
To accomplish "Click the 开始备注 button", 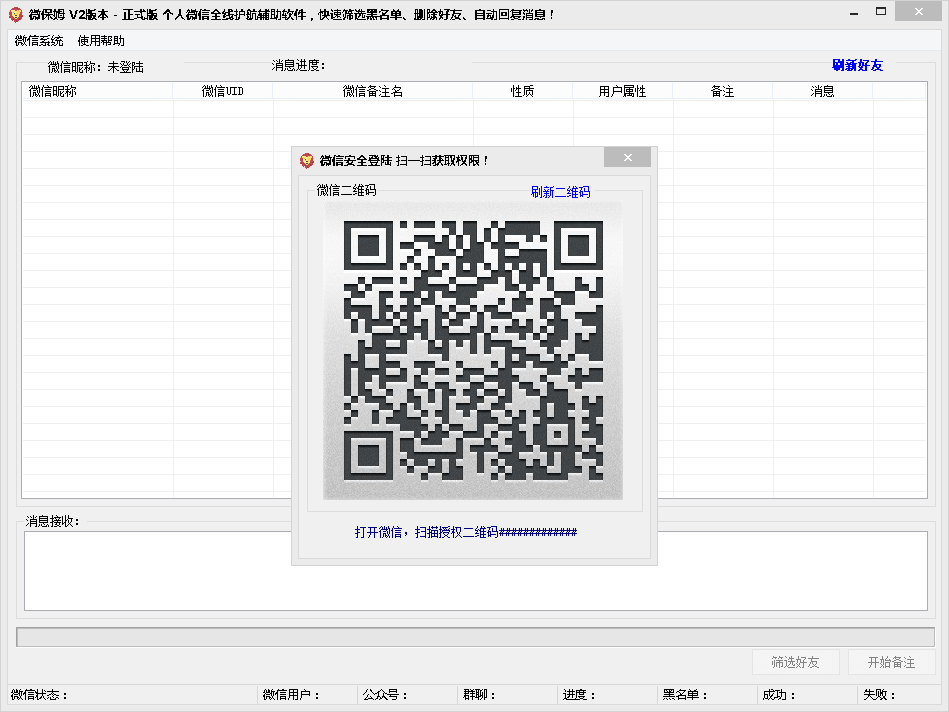I will point(892,662).
